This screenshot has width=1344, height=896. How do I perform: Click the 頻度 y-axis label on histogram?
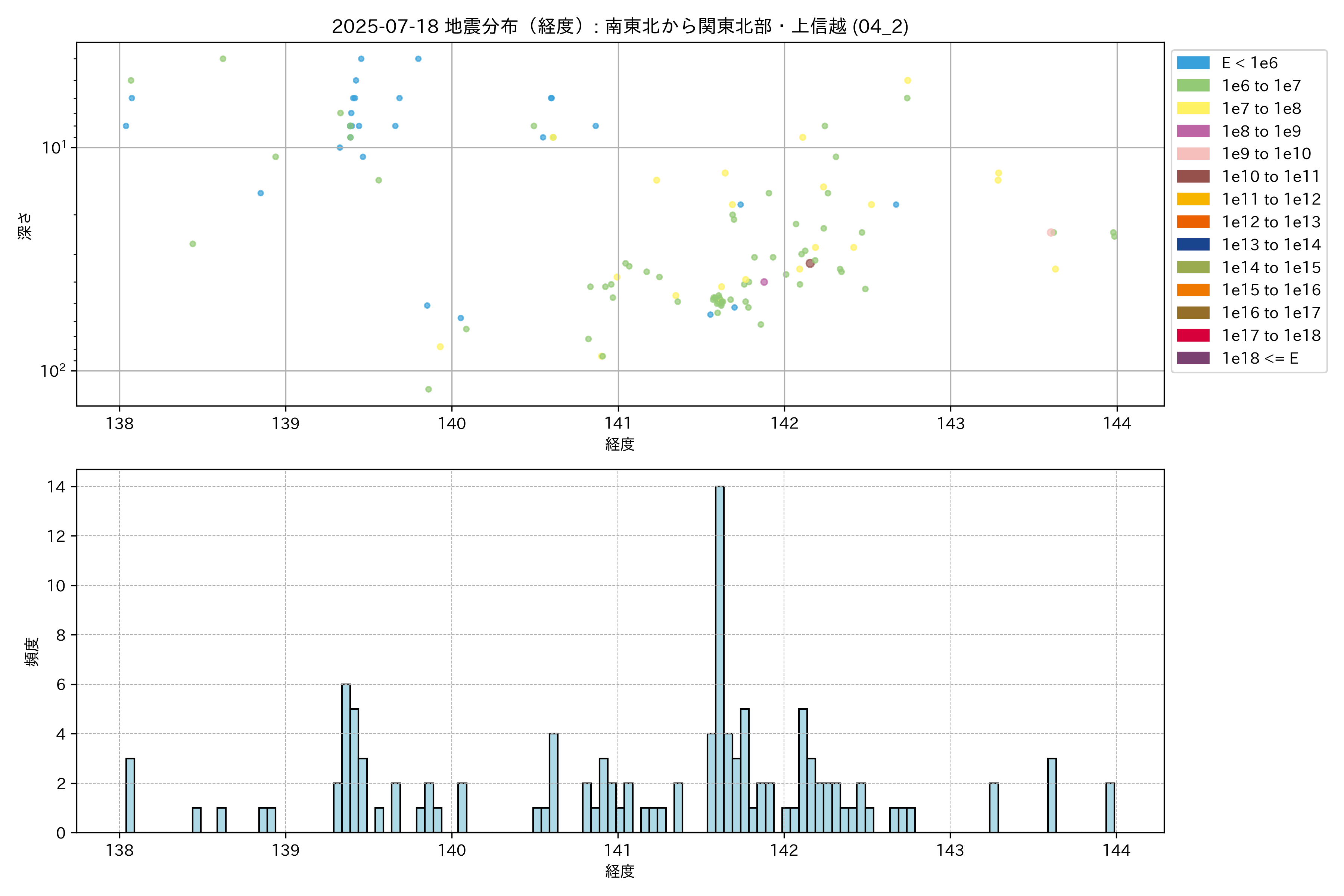click(31, 651)
